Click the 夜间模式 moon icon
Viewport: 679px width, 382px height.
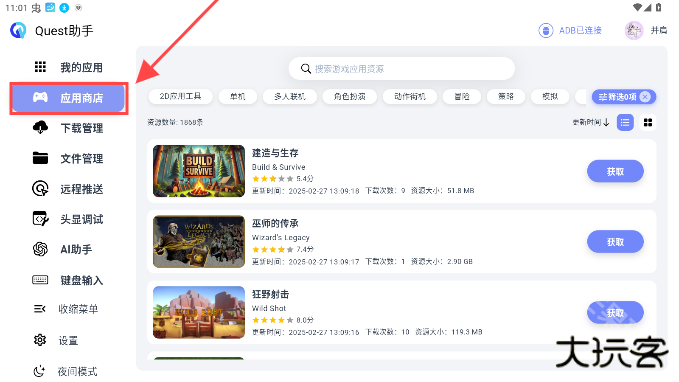pos(39,371)
